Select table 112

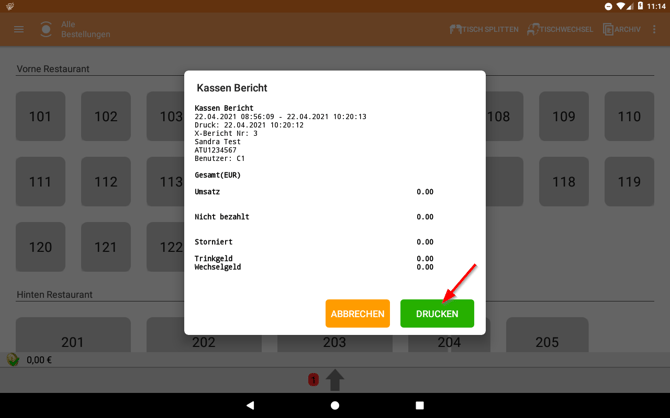pyautogui.click(x=106, y=182)
